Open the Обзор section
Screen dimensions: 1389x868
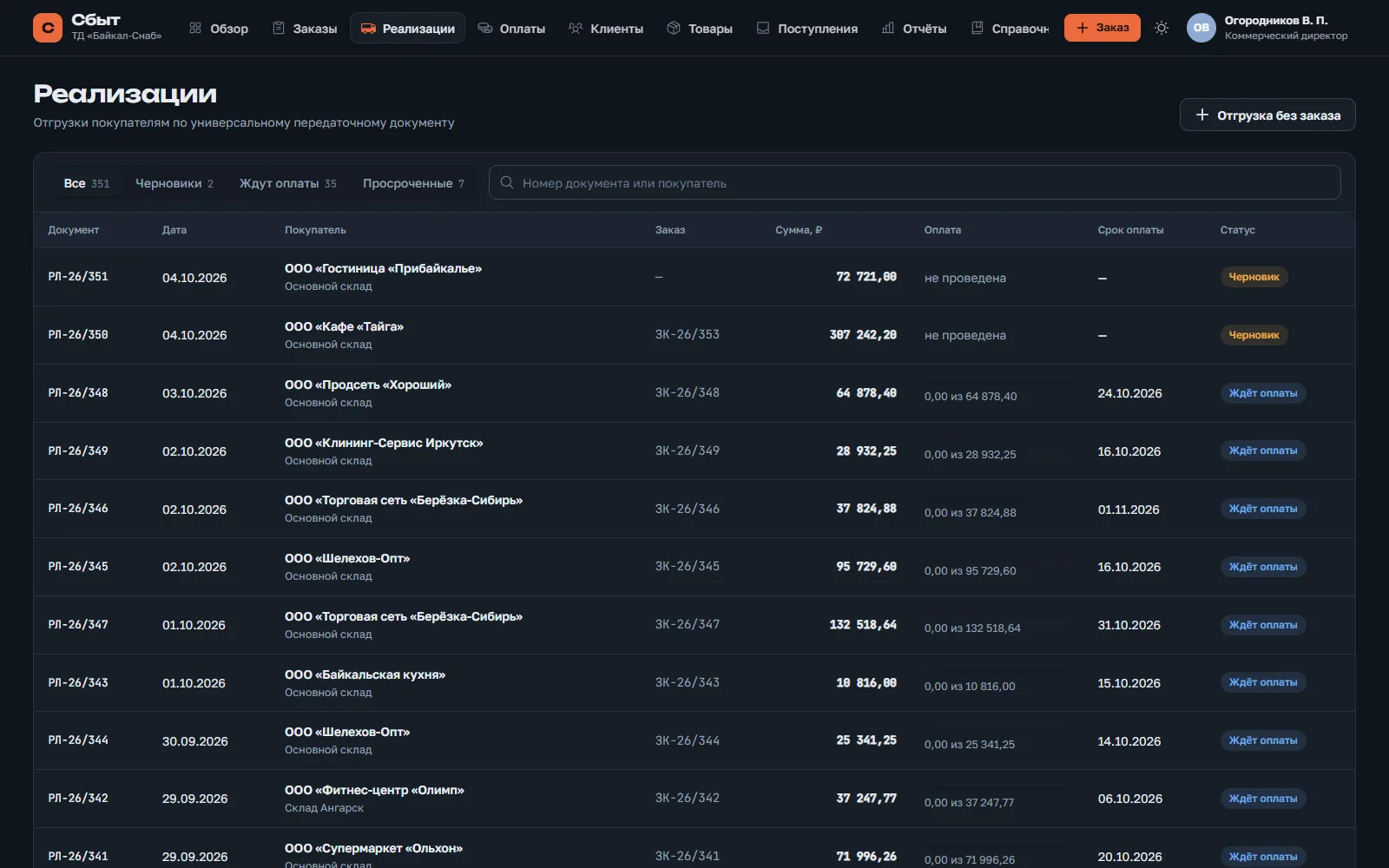pos(219,28)
